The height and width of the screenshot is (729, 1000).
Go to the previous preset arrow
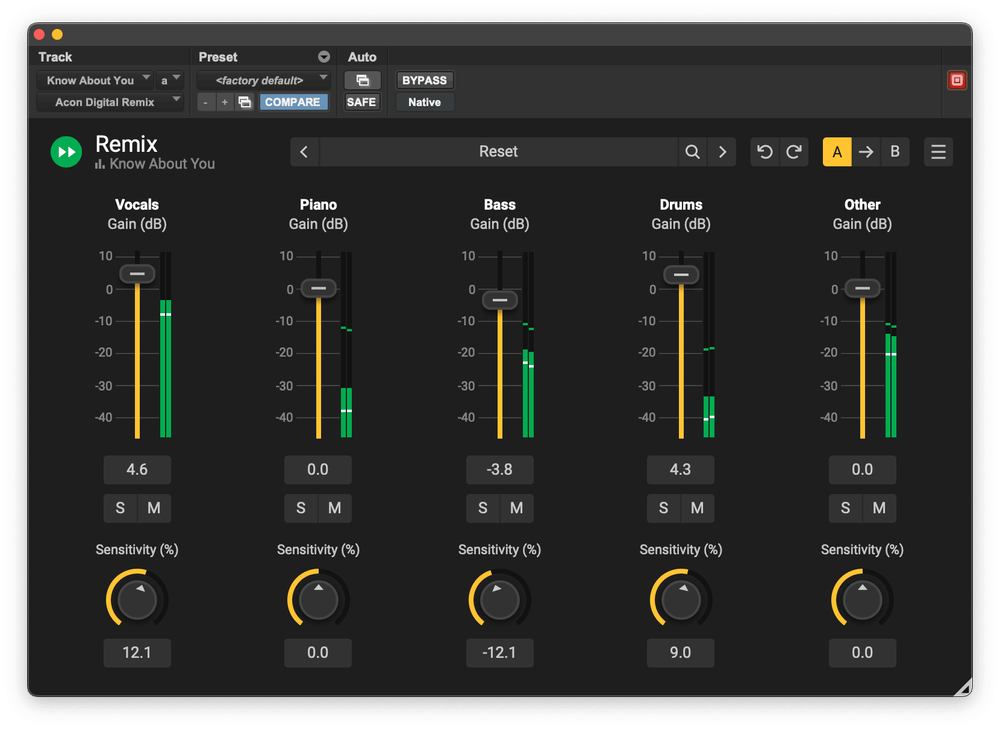pyautogui.click(x=304, y=152)
